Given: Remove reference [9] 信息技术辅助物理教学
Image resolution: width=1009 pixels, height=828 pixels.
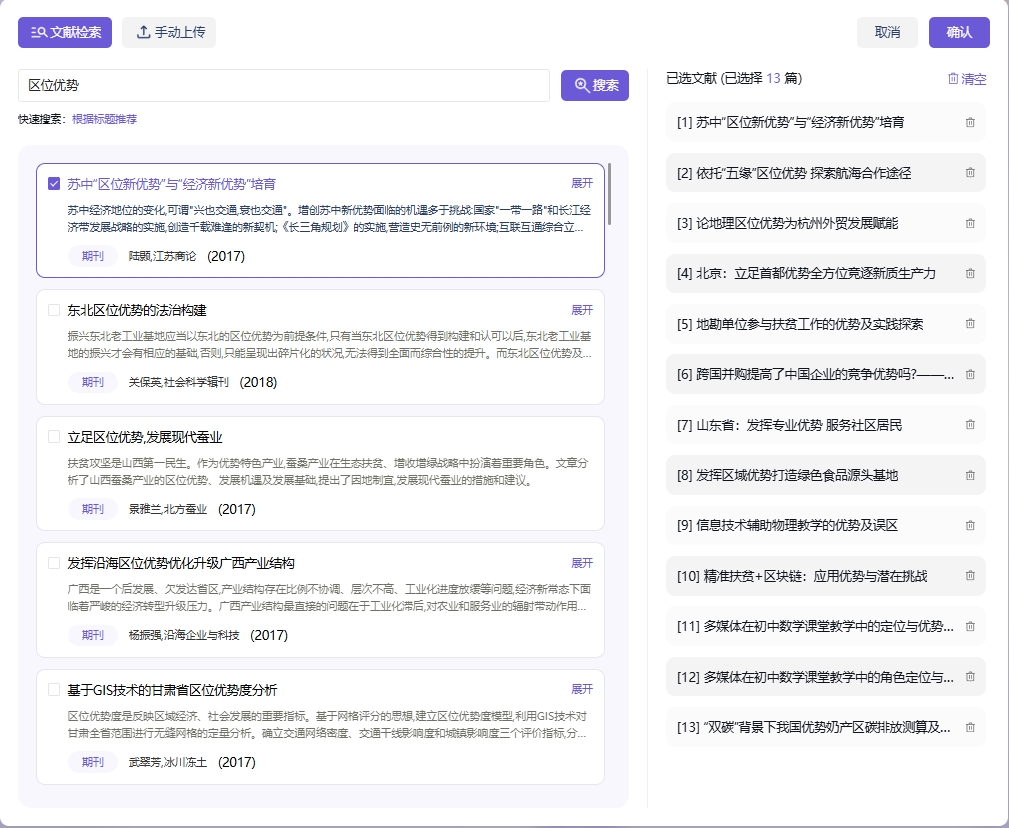Looking at the screenshot, I should pyautogui.click(x=970, y=526).
